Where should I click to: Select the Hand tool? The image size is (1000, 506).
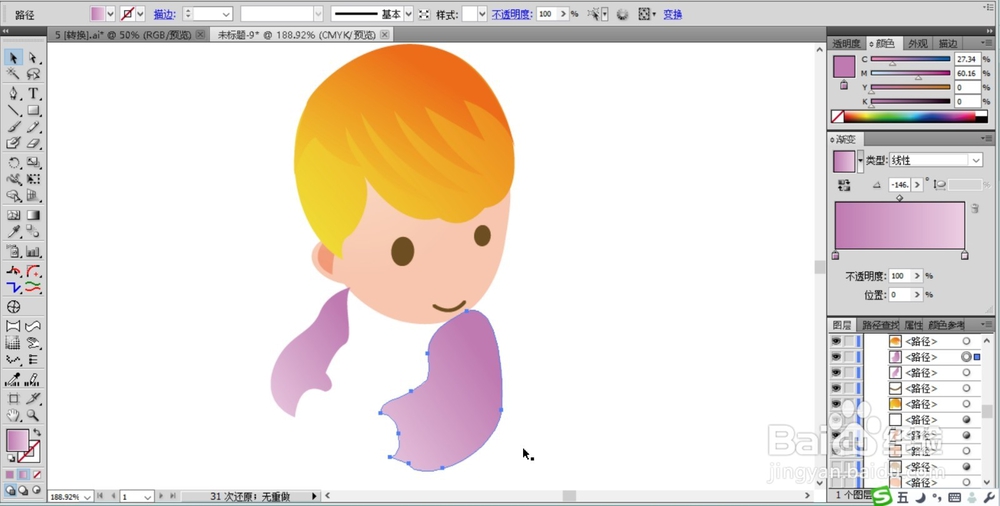(13, 415)
